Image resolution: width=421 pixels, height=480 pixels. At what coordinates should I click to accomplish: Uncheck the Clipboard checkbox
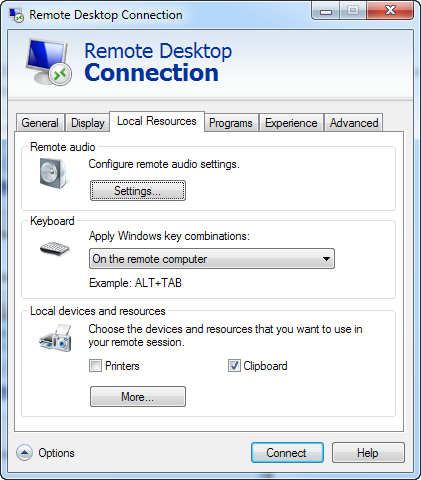(234, 366)
